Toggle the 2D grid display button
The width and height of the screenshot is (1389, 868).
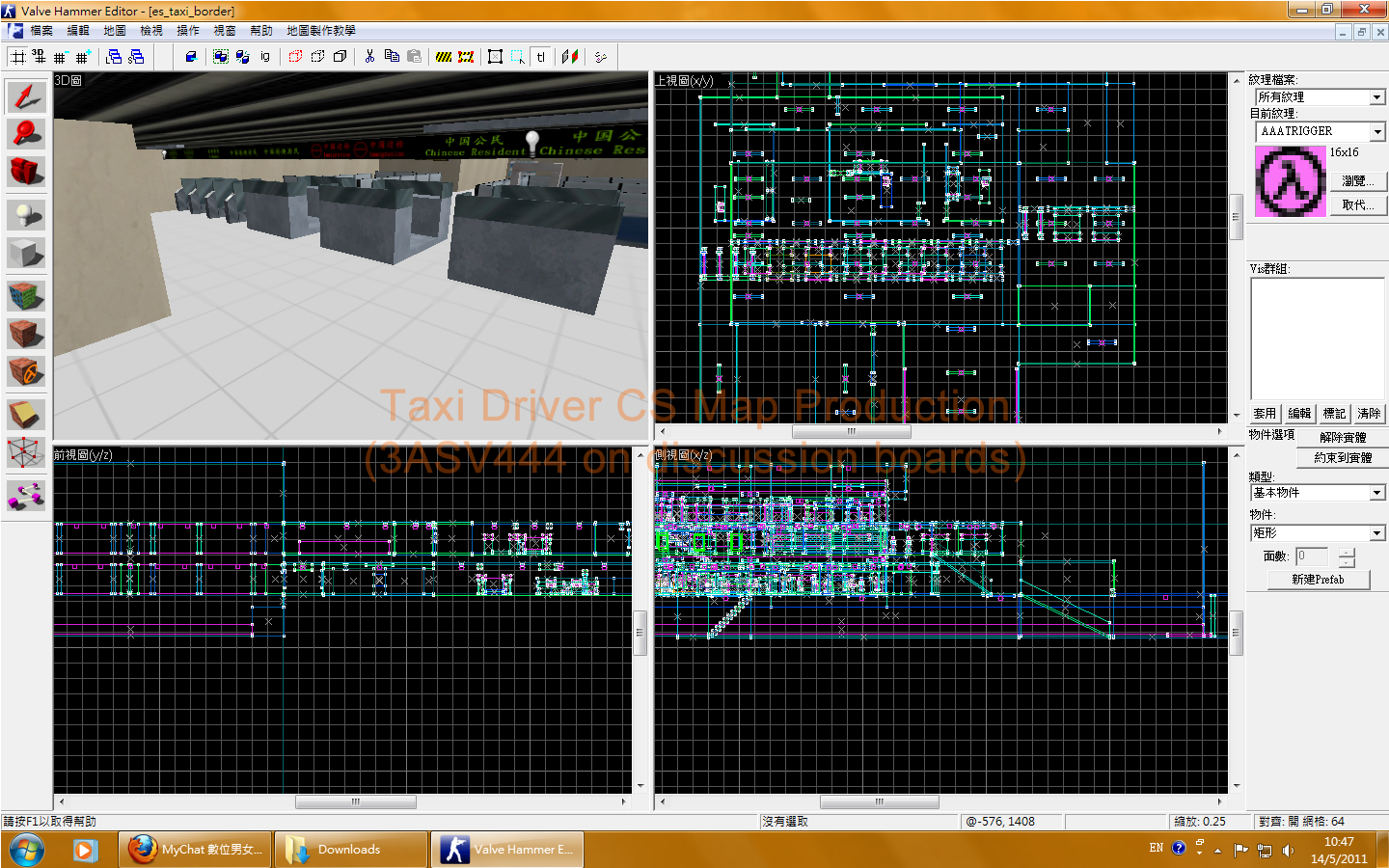[x=17, y=57]
